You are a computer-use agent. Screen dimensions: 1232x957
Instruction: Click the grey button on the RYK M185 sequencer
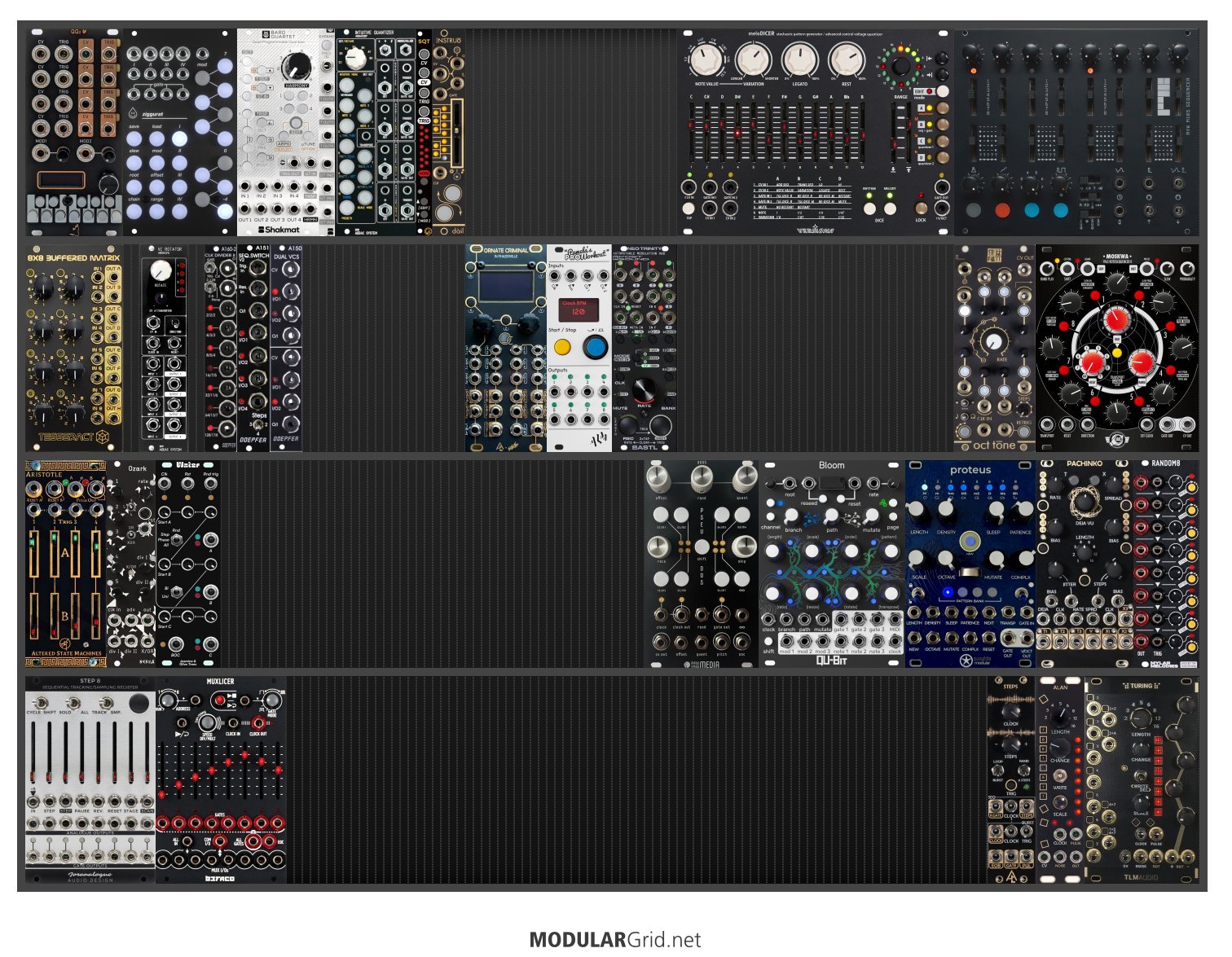pyautogui.click(x=973, y=210)
